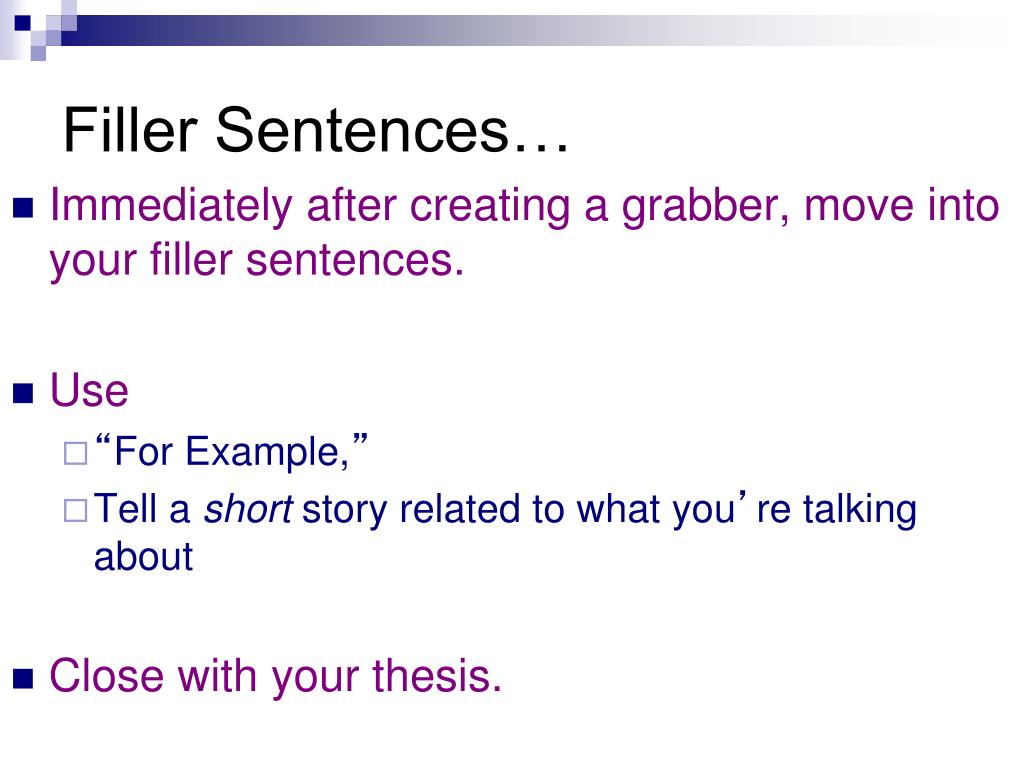This screenshot has width=1024, height=768.
Task: Click the square bullet before Close with
Action: (23, 679)
